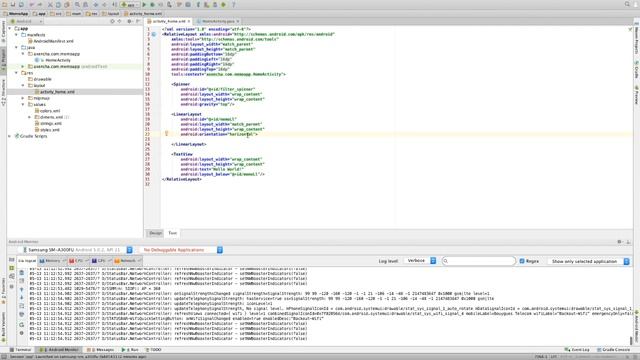Toggle the Structure tool window on left edge

pyautogui.click(x=3, y=92)
